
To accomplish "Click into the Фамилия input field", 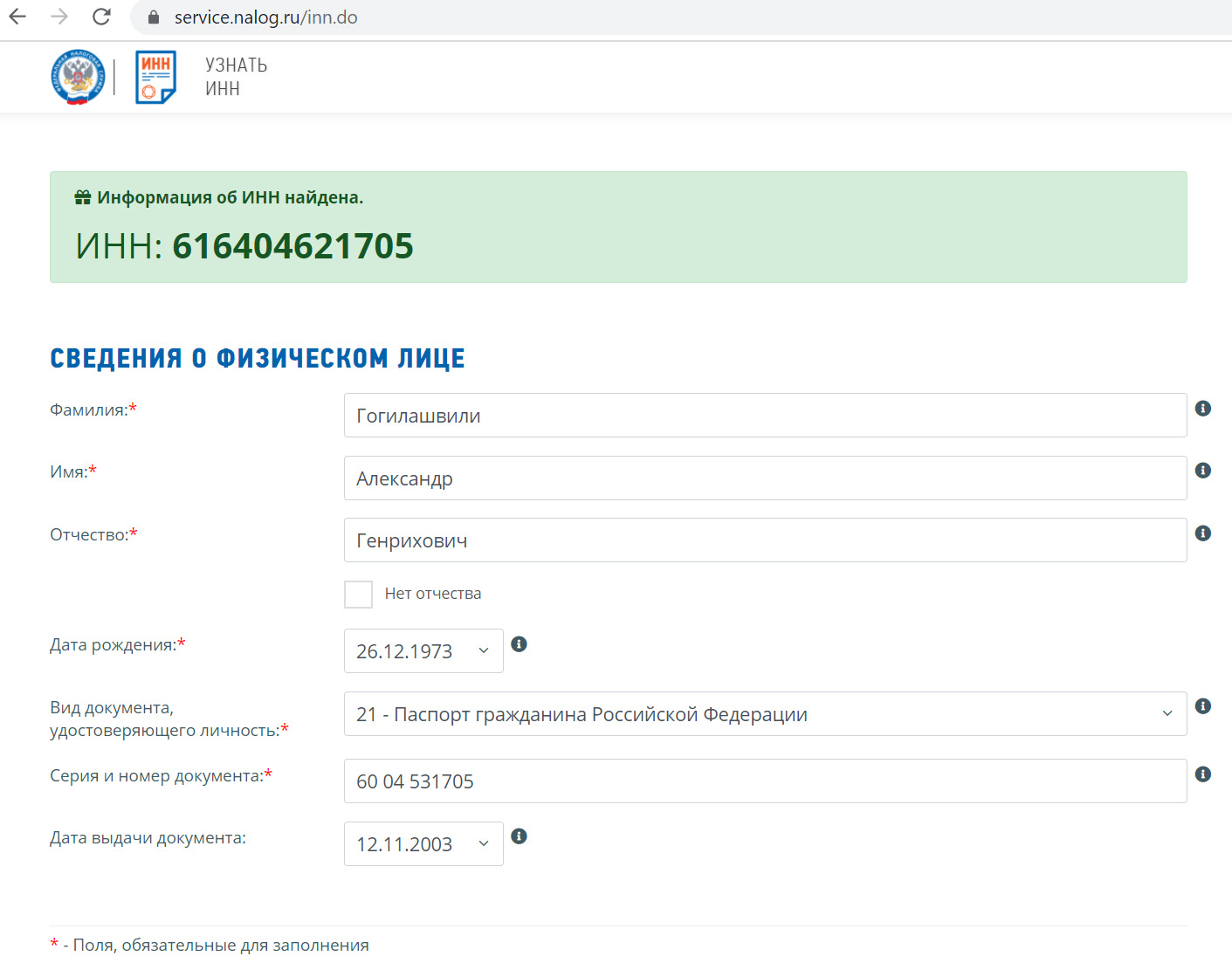I will click(x=764, y=416).
